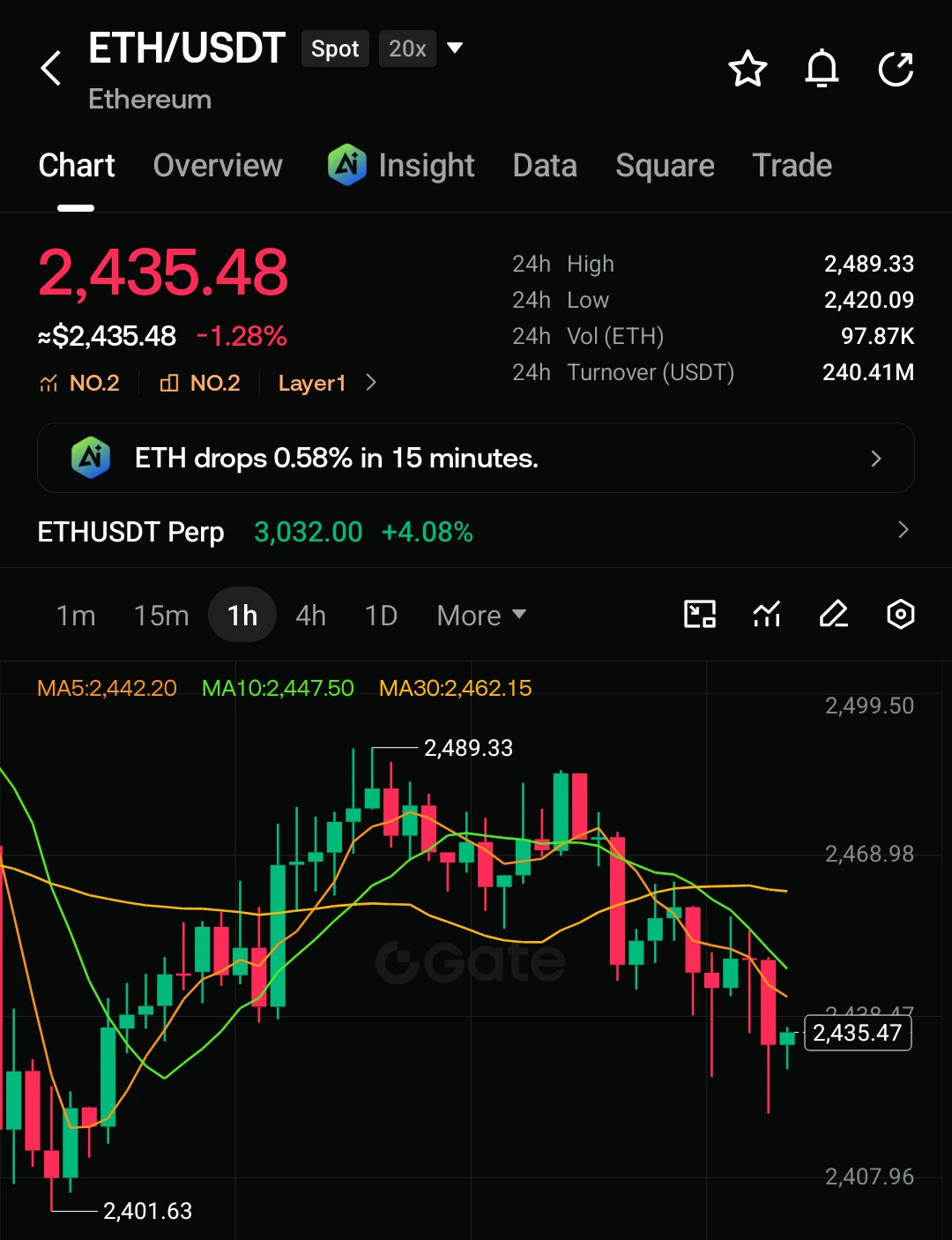Open the Trade tab
952x1240 pixels.
[792, 165]
